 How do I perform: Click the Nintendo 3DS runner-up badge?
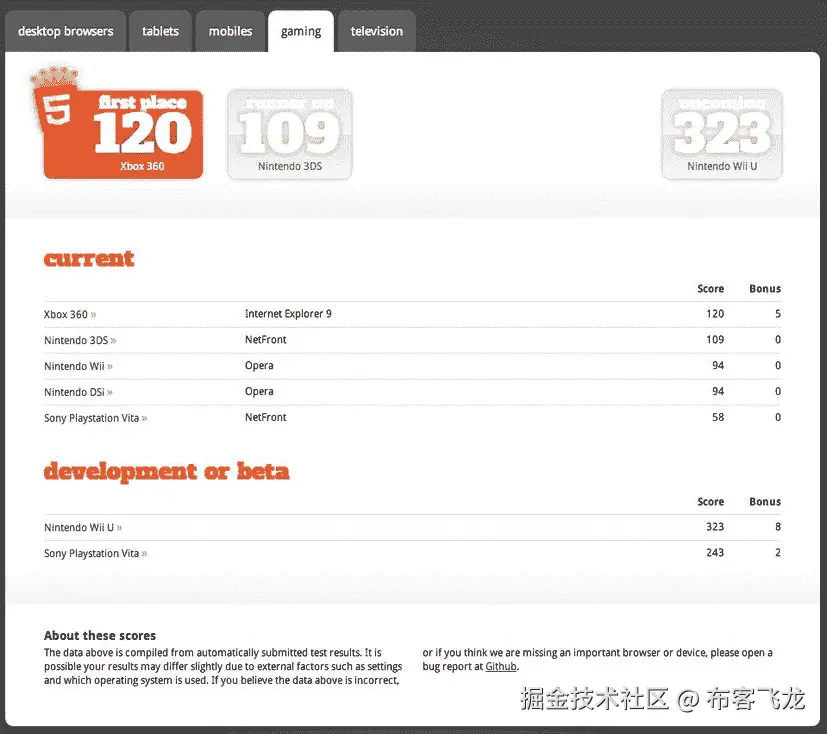(x=290, y=134)
